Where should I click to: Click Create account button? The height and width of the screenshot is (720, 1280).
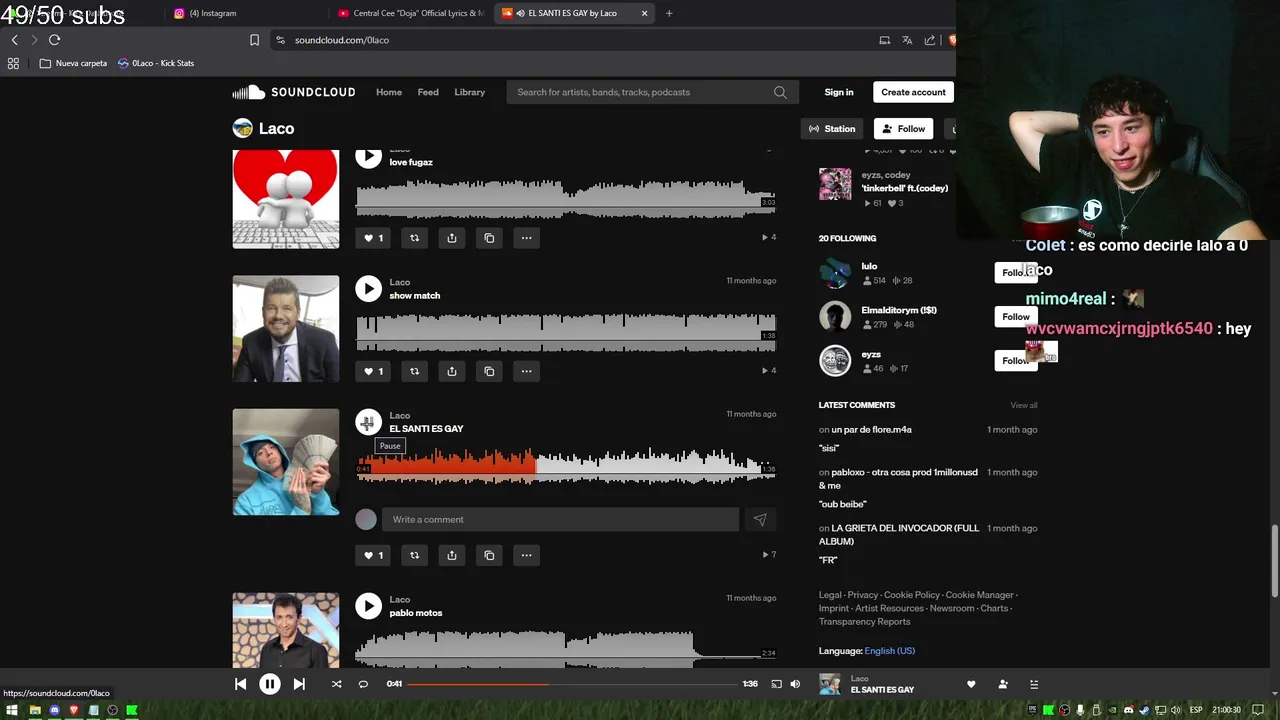[913, 92]
